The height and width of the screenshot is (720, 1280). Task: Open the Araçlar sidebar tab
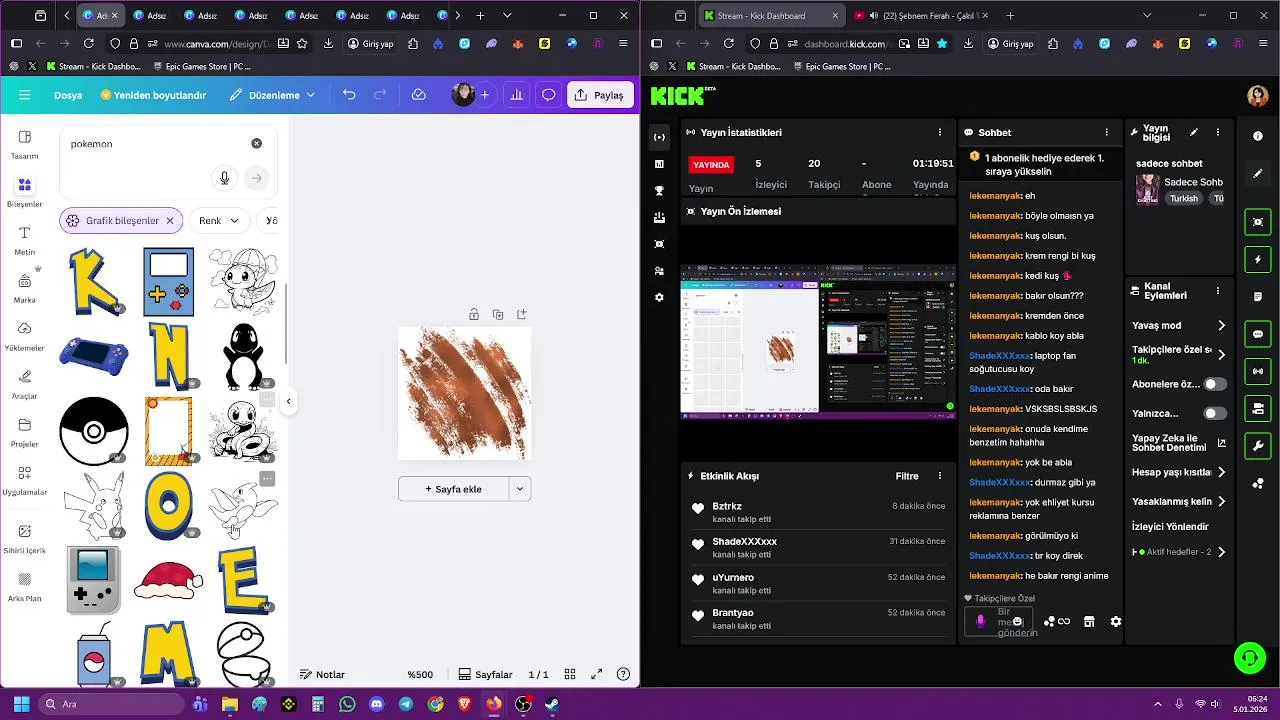(x=25, y=384)
